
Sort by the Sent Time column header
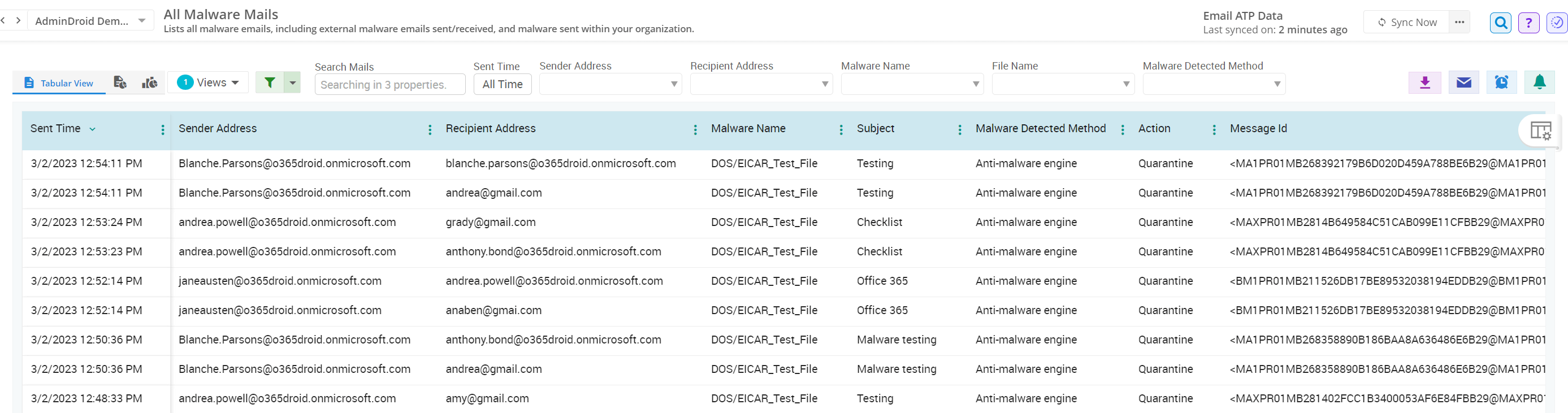pos(55,128)
